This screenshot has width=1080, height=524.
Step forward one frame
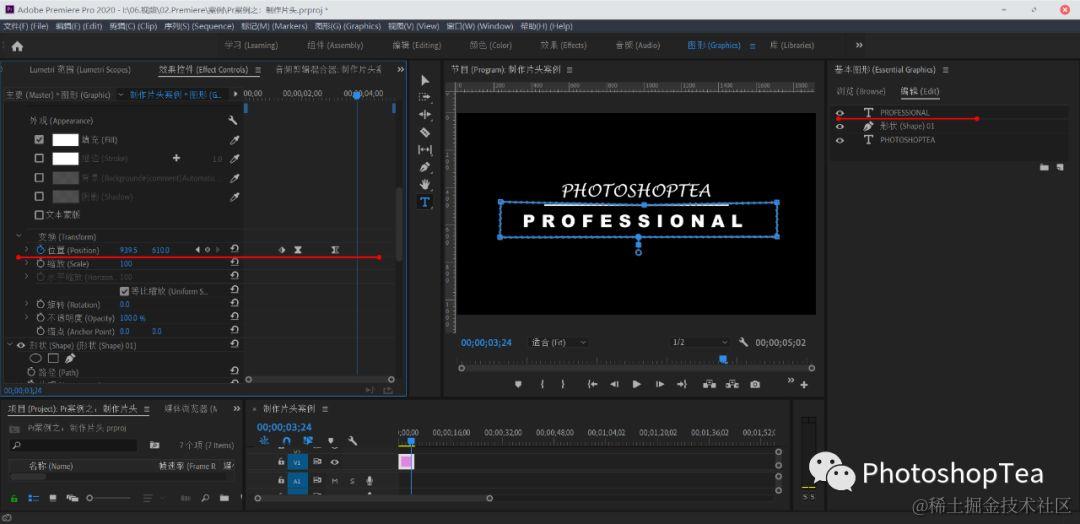[x=659, y=384]
